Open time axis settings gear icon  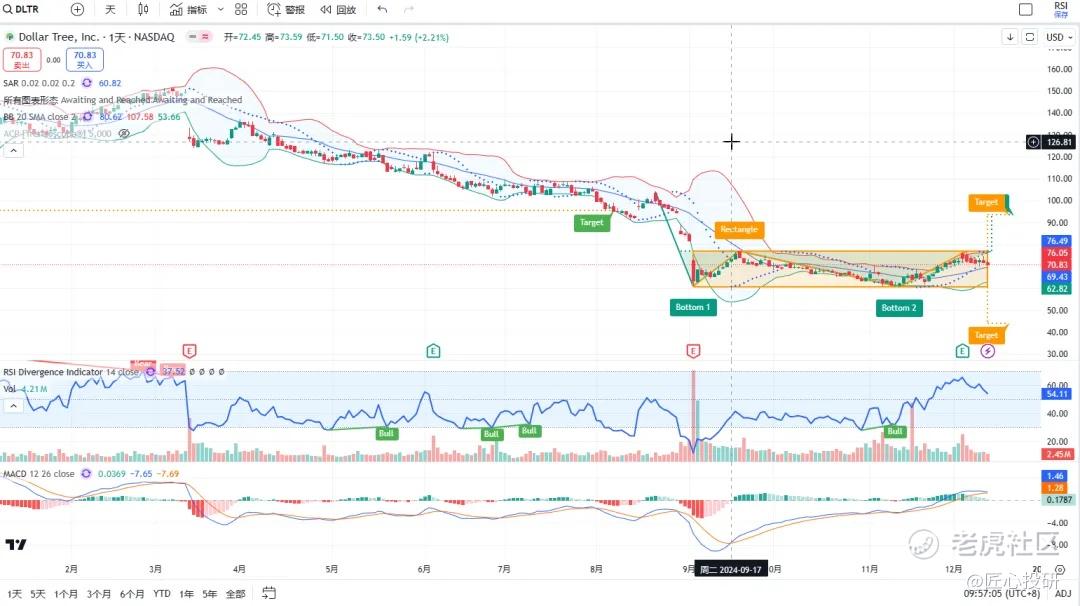coord(1061,570)
